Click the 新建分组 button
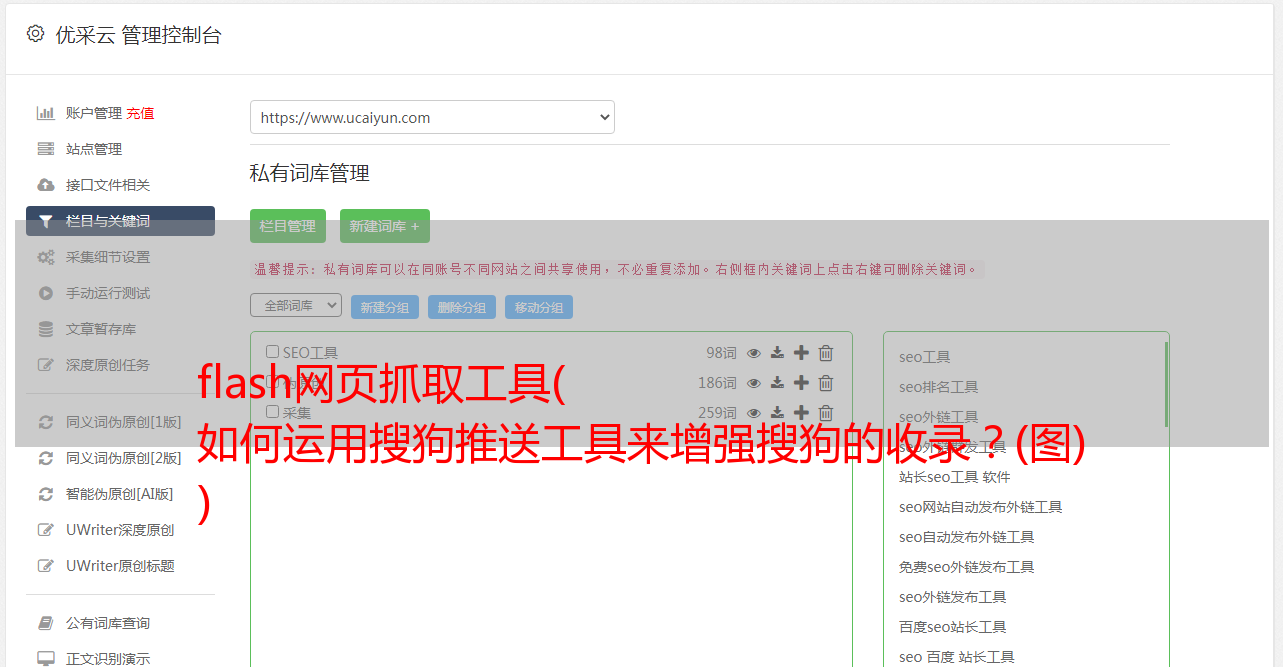 (385, 307)
